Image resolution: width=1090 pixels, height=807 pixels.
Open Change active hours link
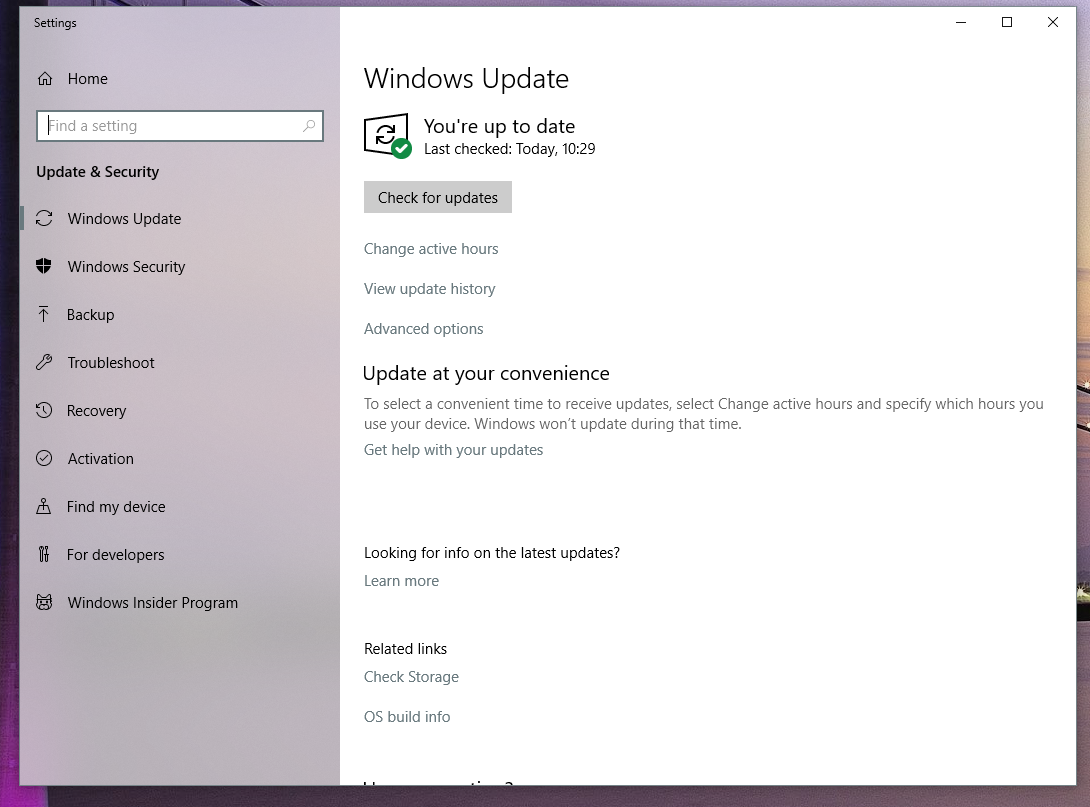click(431, 249)
